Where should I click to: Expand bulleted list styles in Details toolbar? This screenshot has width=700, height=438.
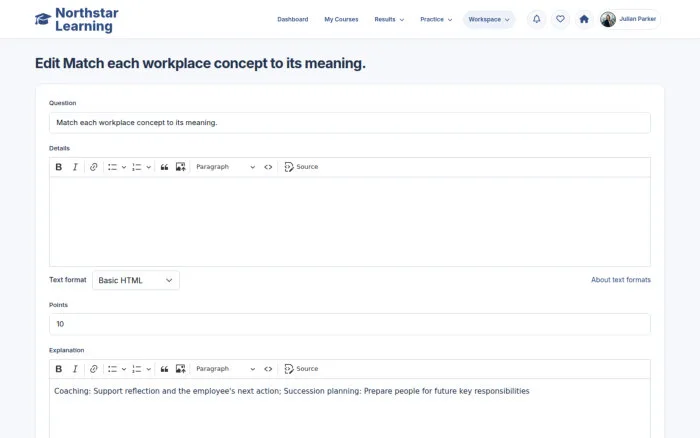coord(124,167)
